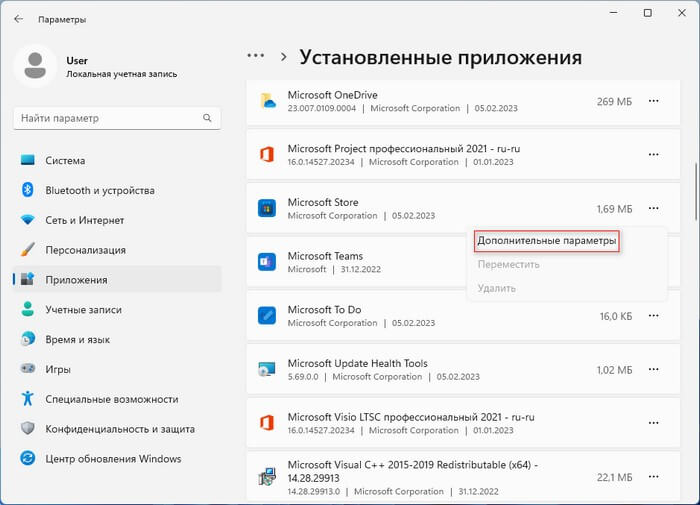
Task: Click the Конфиденциальность и защита shield icon
Action: click(28, 428)
